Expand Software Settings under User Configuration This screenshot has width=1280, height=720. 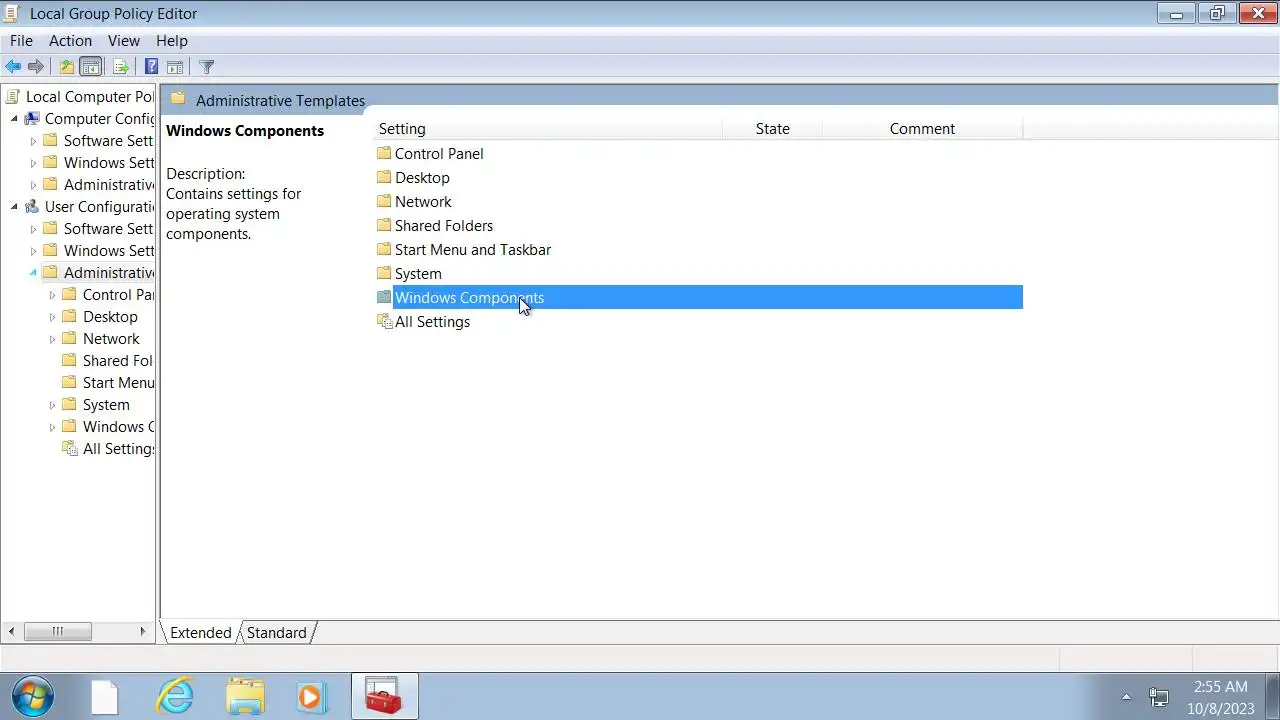pyautogui.click(x=33, y=229)
